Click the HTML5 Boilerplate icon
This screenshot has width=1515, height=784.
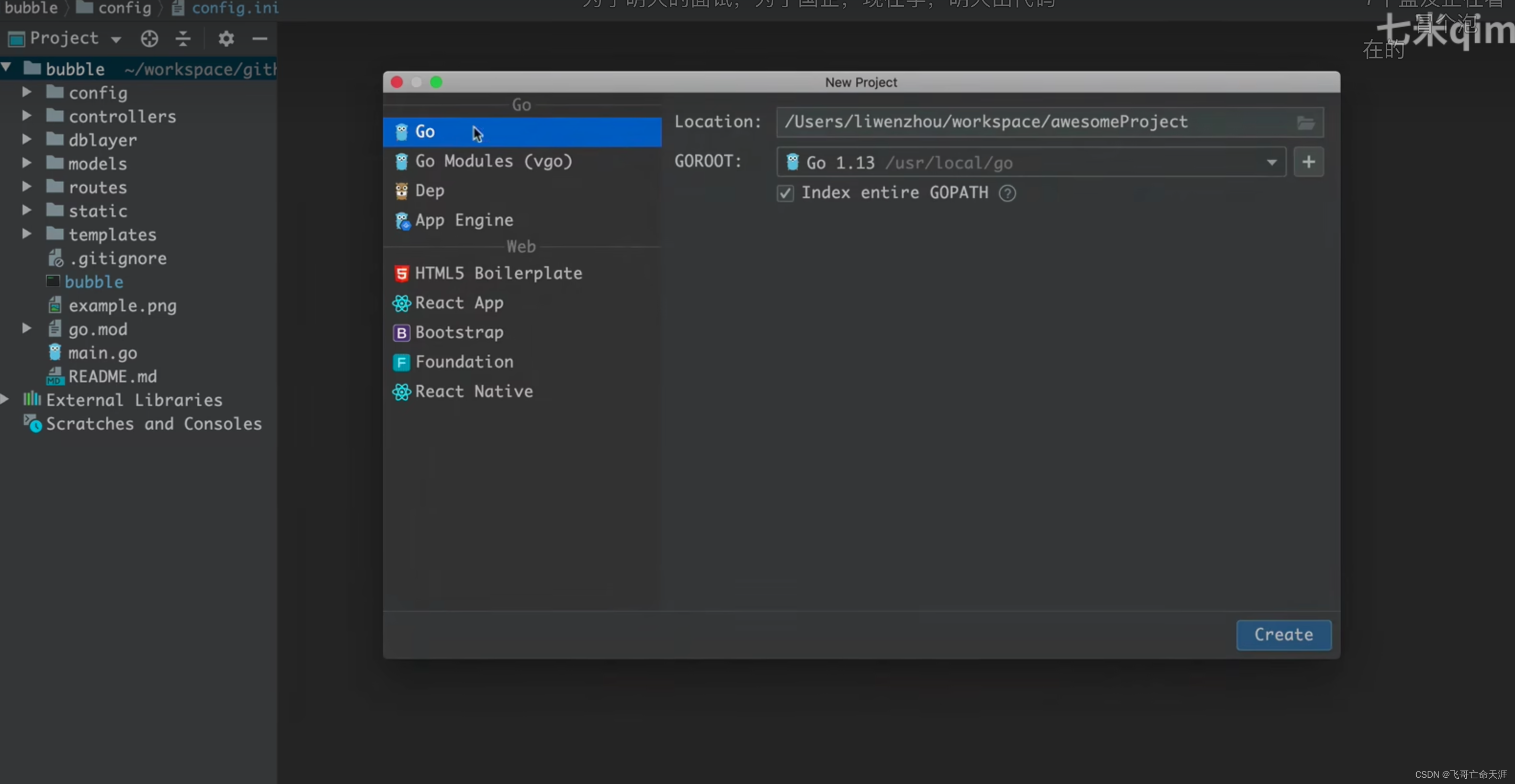(402, 274)
